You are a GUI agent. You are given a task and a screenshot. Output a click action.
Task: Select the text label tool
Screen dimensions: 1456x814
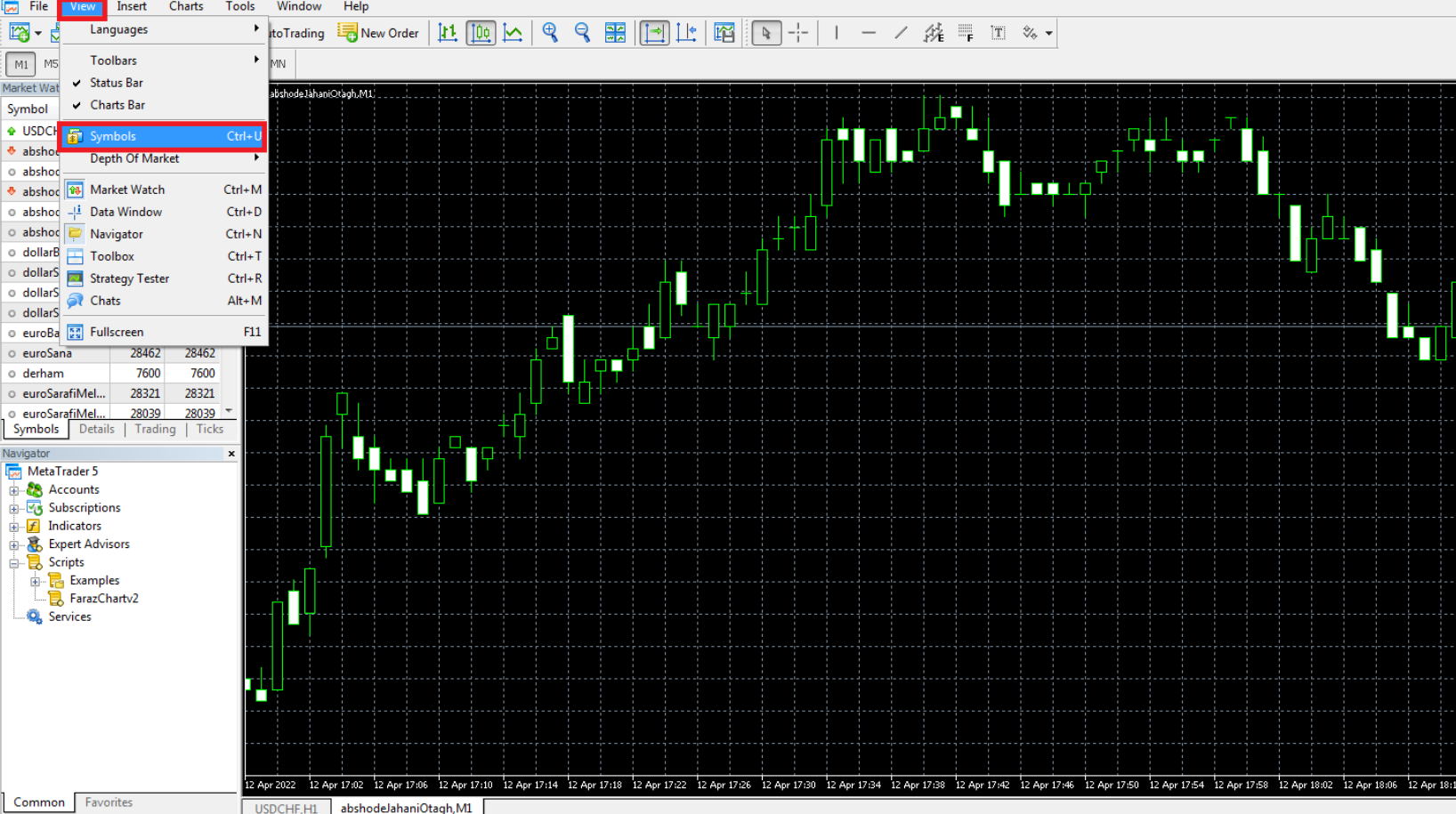999,33
